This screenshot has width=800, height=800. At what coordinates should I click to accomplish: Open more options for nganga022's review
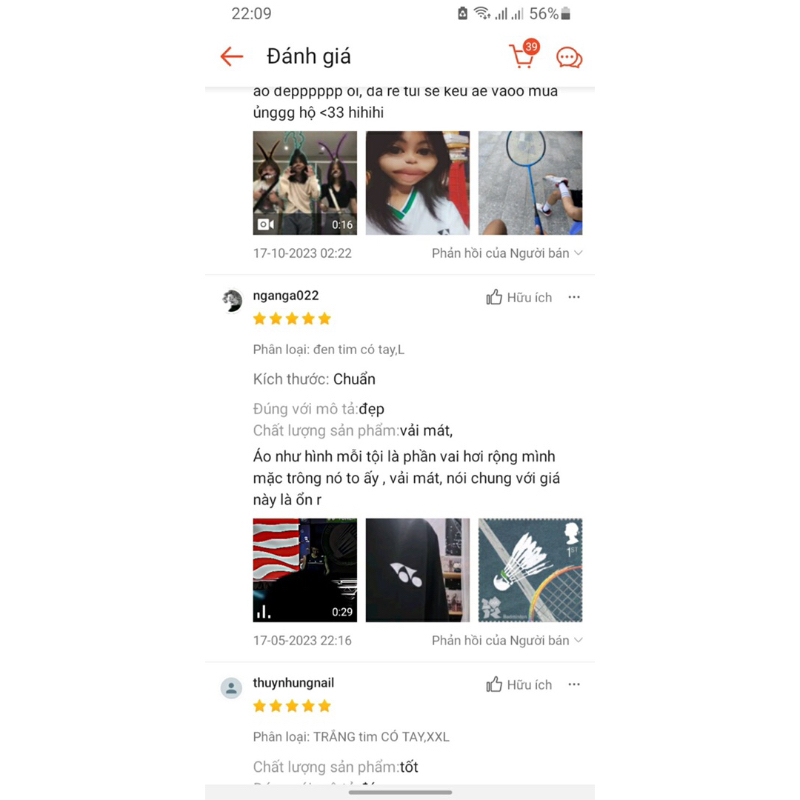coord(574,297)
